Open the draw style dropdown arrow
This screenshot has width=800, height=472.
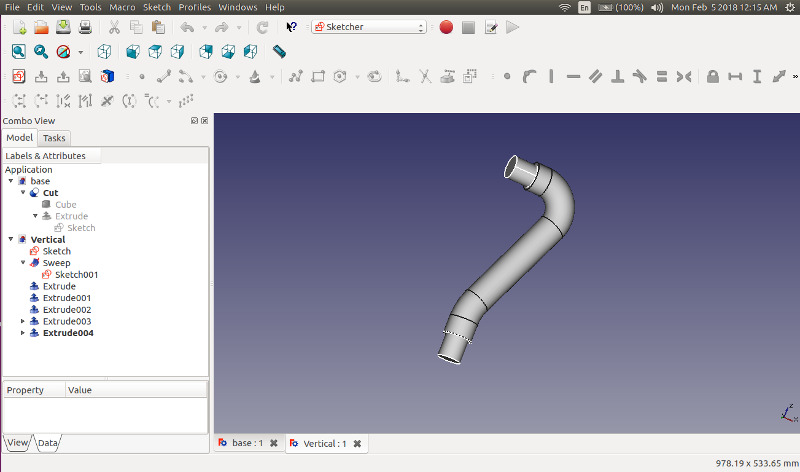(79, 52)
